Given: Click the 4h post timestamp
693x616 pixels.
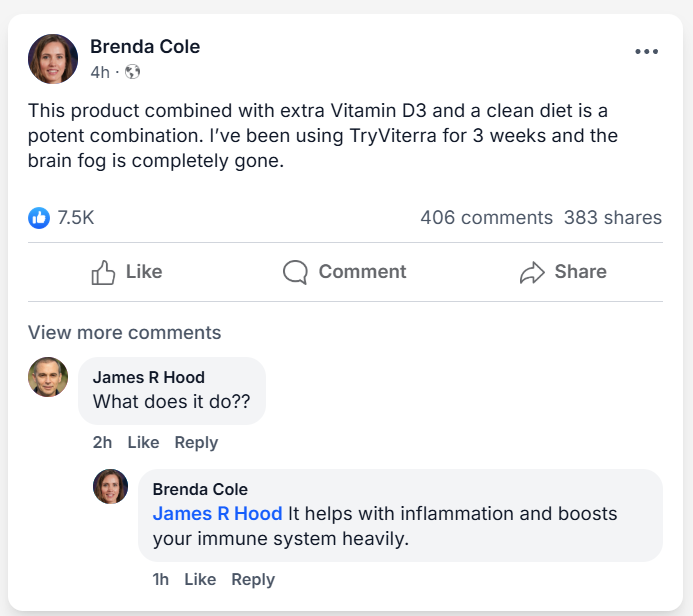Looking at the screenshot, I should pos(99,72).
